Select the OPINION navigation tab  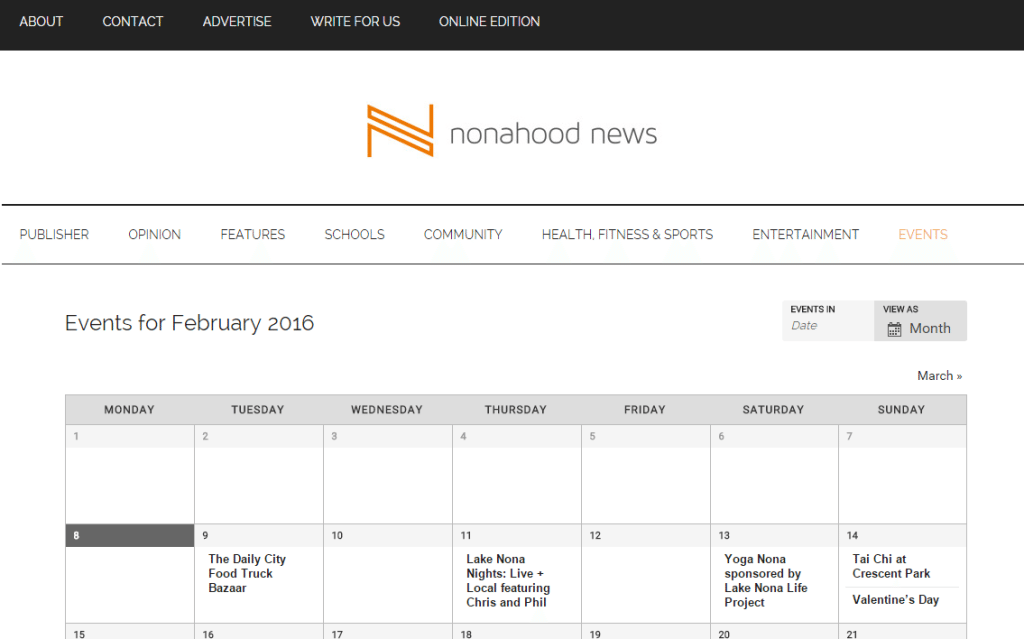click(154, 234)
